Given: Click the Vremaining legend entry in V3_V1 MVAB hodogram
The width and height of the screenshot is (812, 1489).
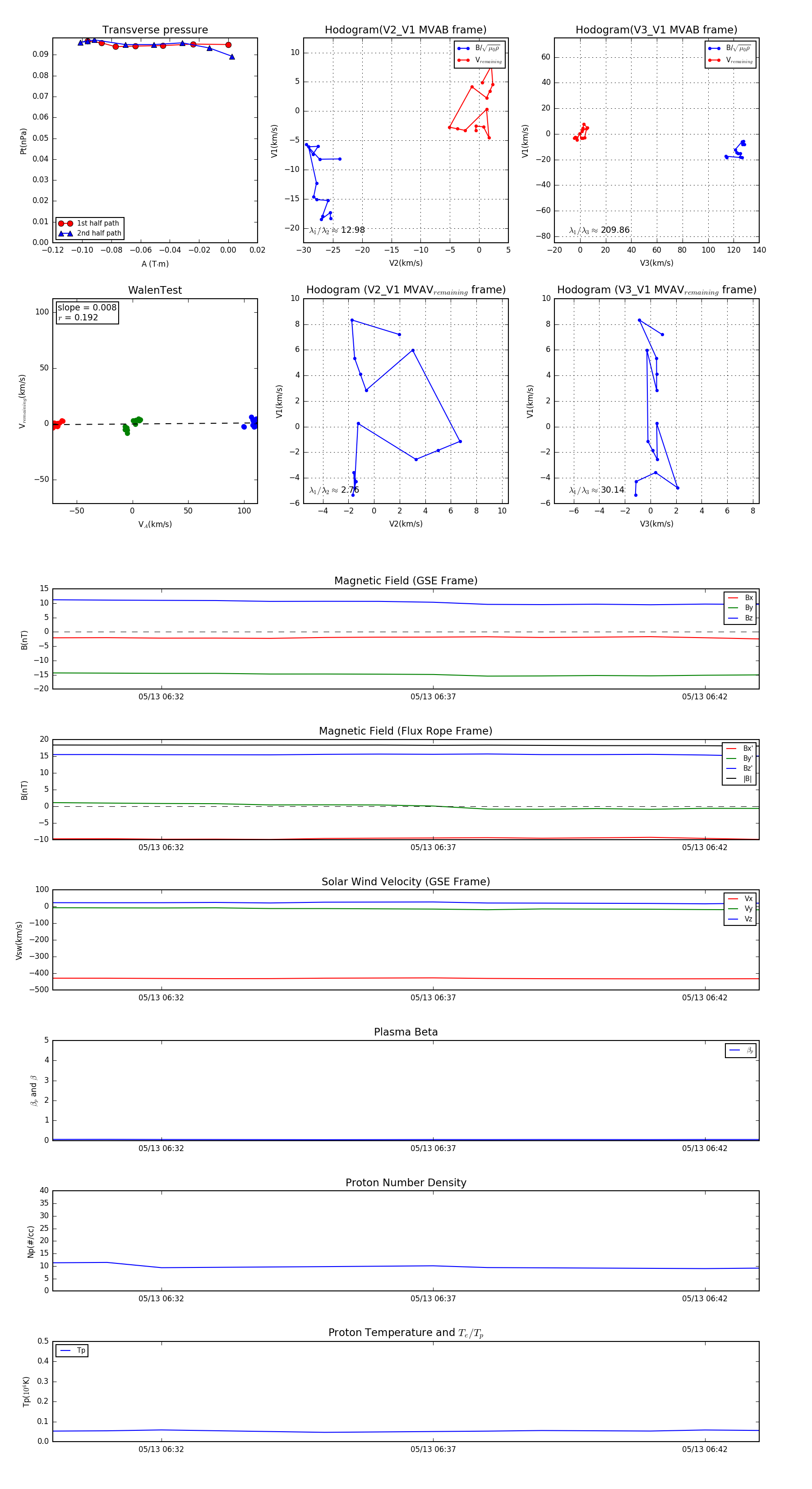Looking at the screenshot, I should [x=730, y=60].
